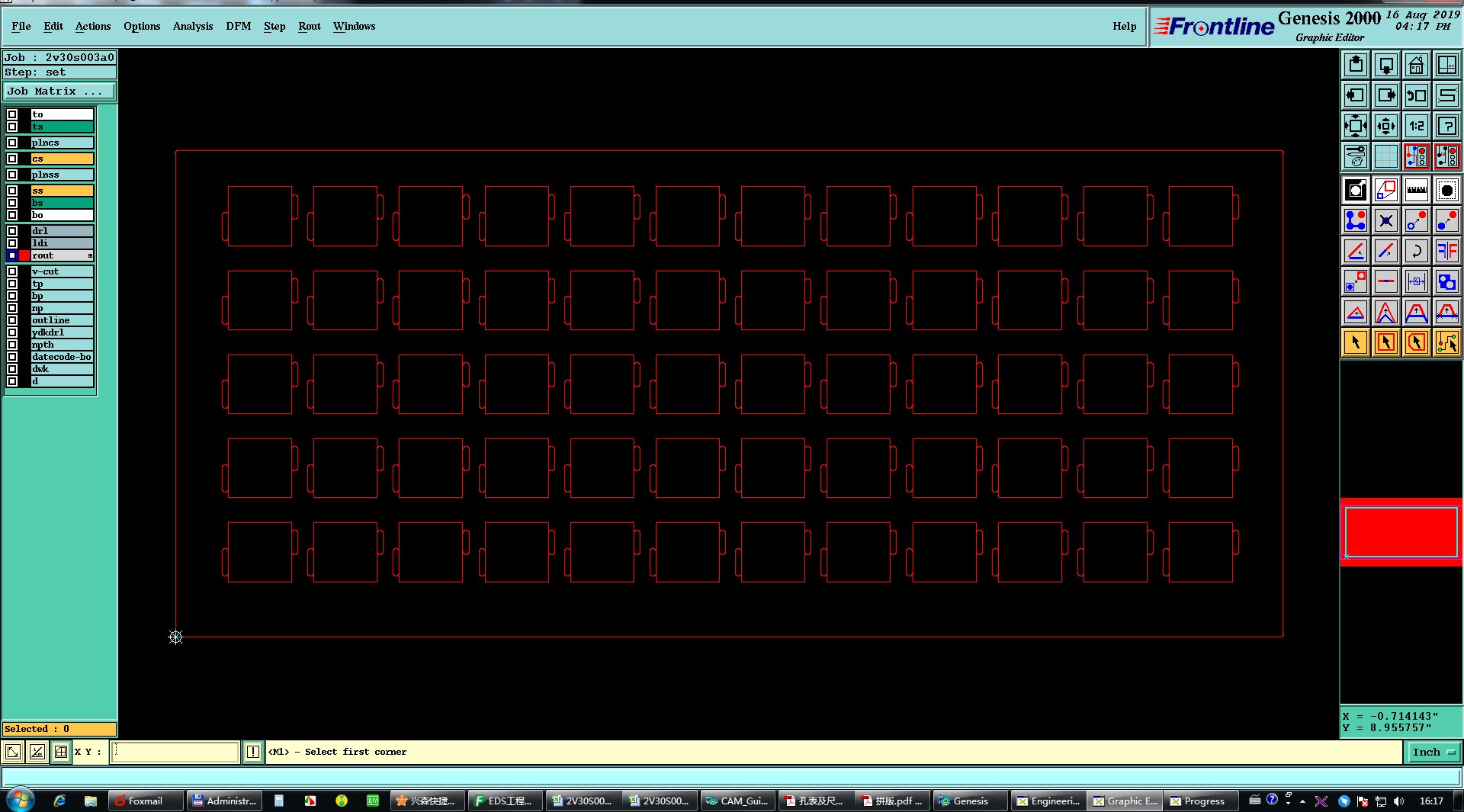Click the mirrored F flip icon
This screenshot has height=812, width=1464.
pyautogui.click(x=1447, y=251)
